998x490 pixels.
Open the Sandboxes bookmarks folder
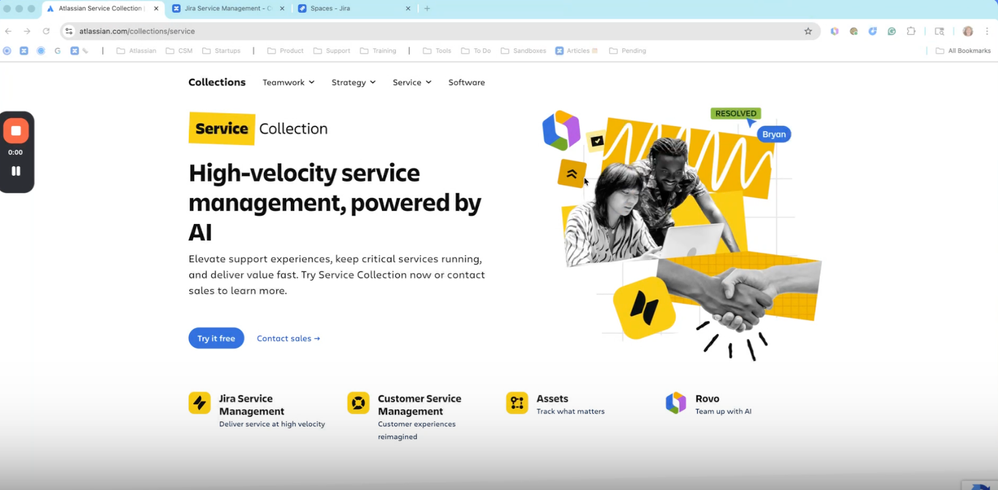(523, 51)
